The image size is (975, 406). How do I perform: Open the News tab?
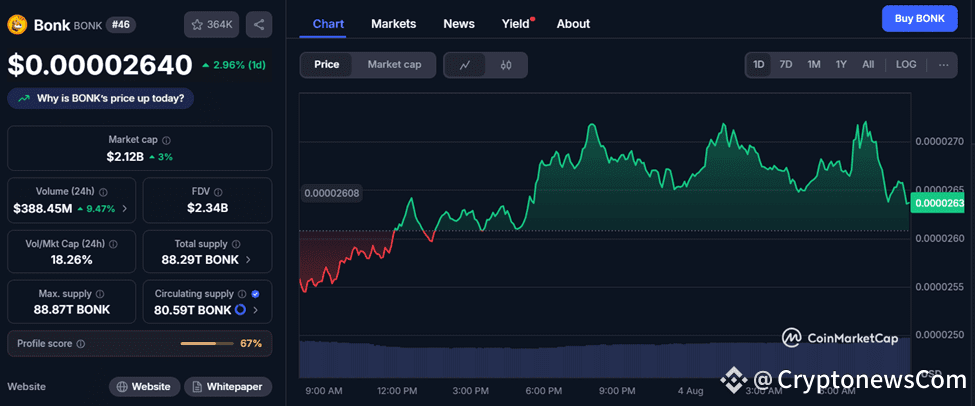tap(459, 24)
